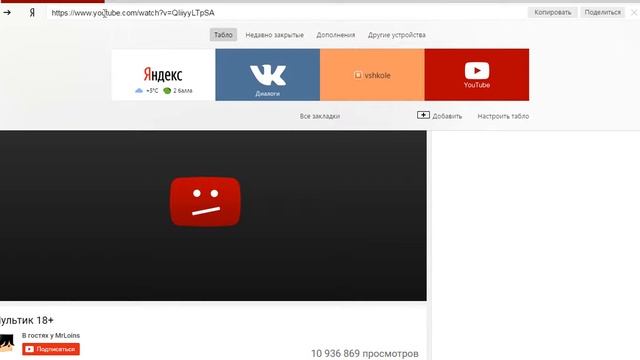
Task: Click the green traffic 2 балла indicator
Action: pos(167,91)
